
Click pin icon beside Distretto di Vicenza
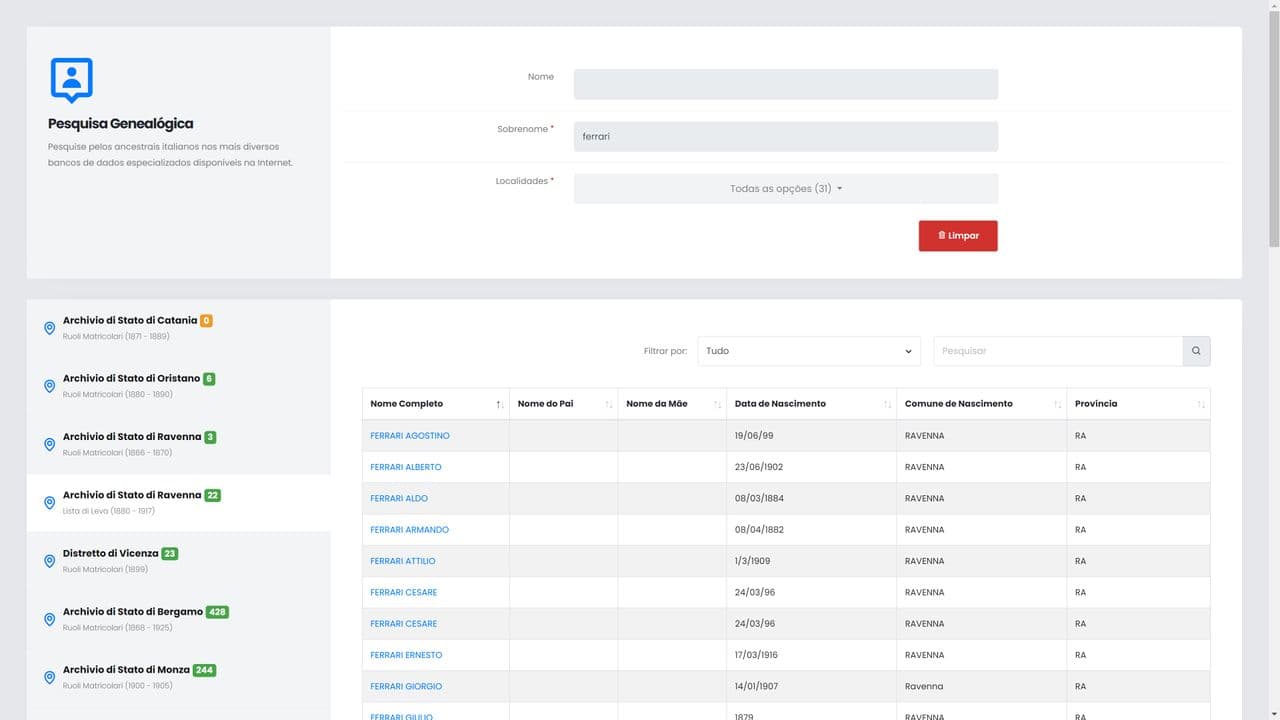pyautogui.click(x=49, y=561)
